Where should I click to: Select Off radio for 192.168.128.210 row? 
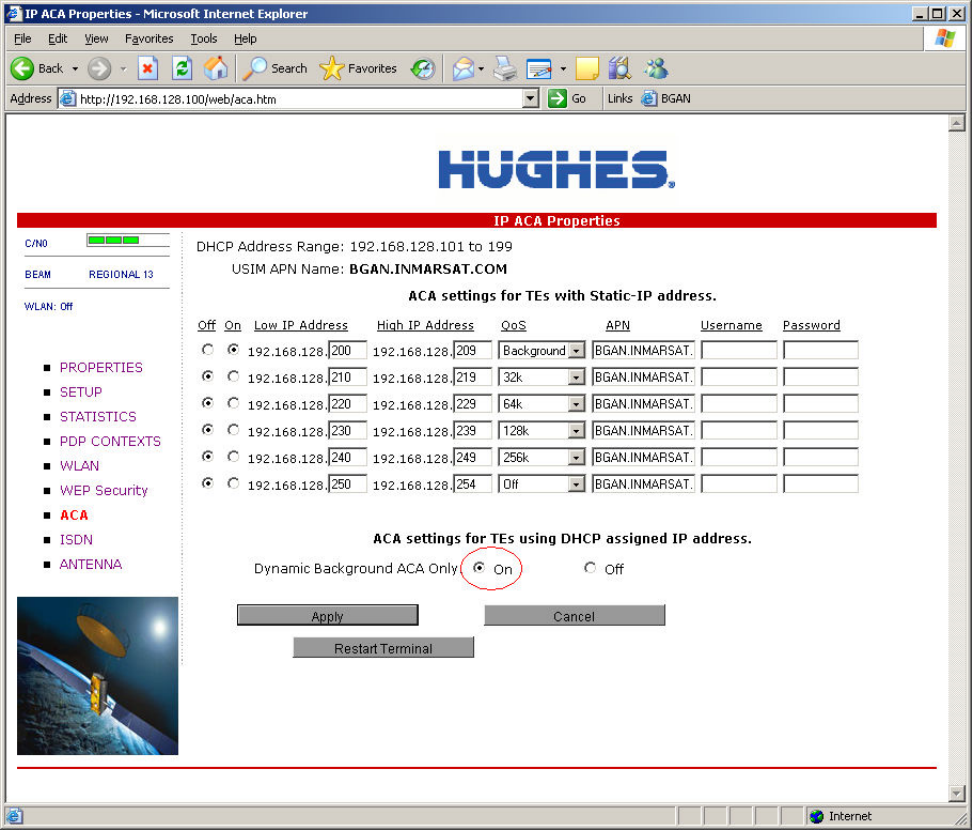coord(208,376)
